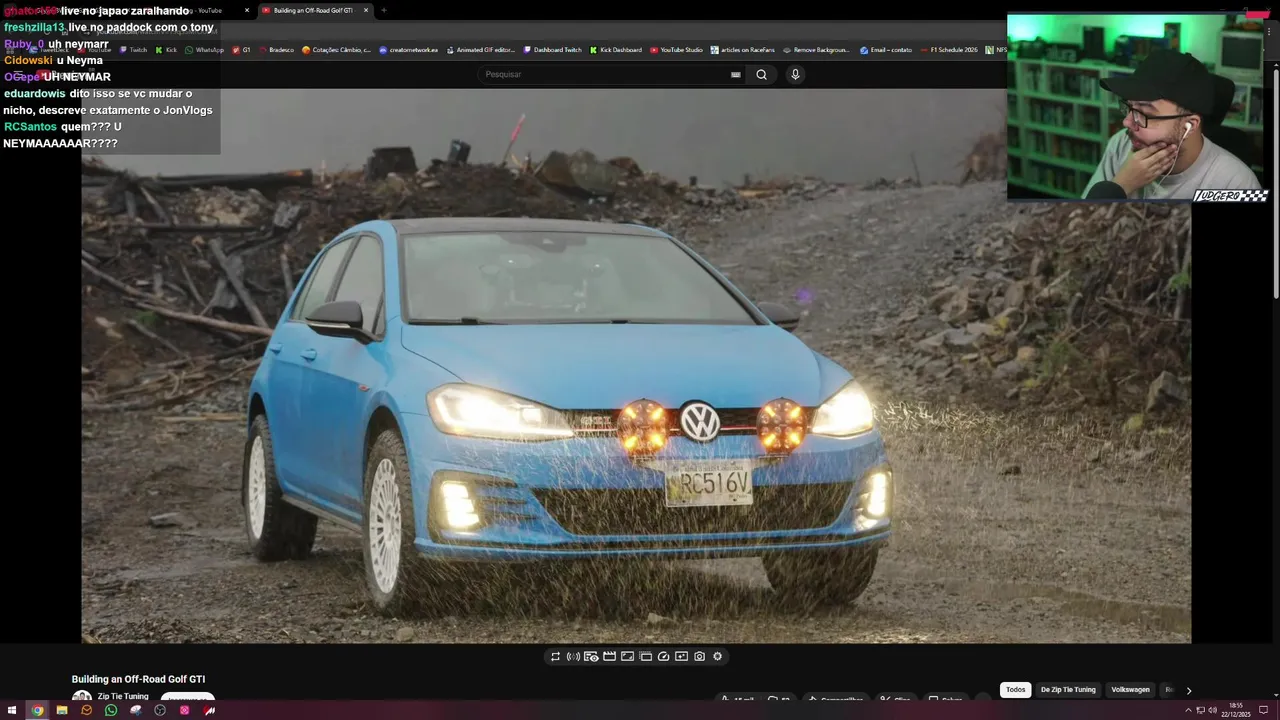Click the pop-up player window icon

645,657
